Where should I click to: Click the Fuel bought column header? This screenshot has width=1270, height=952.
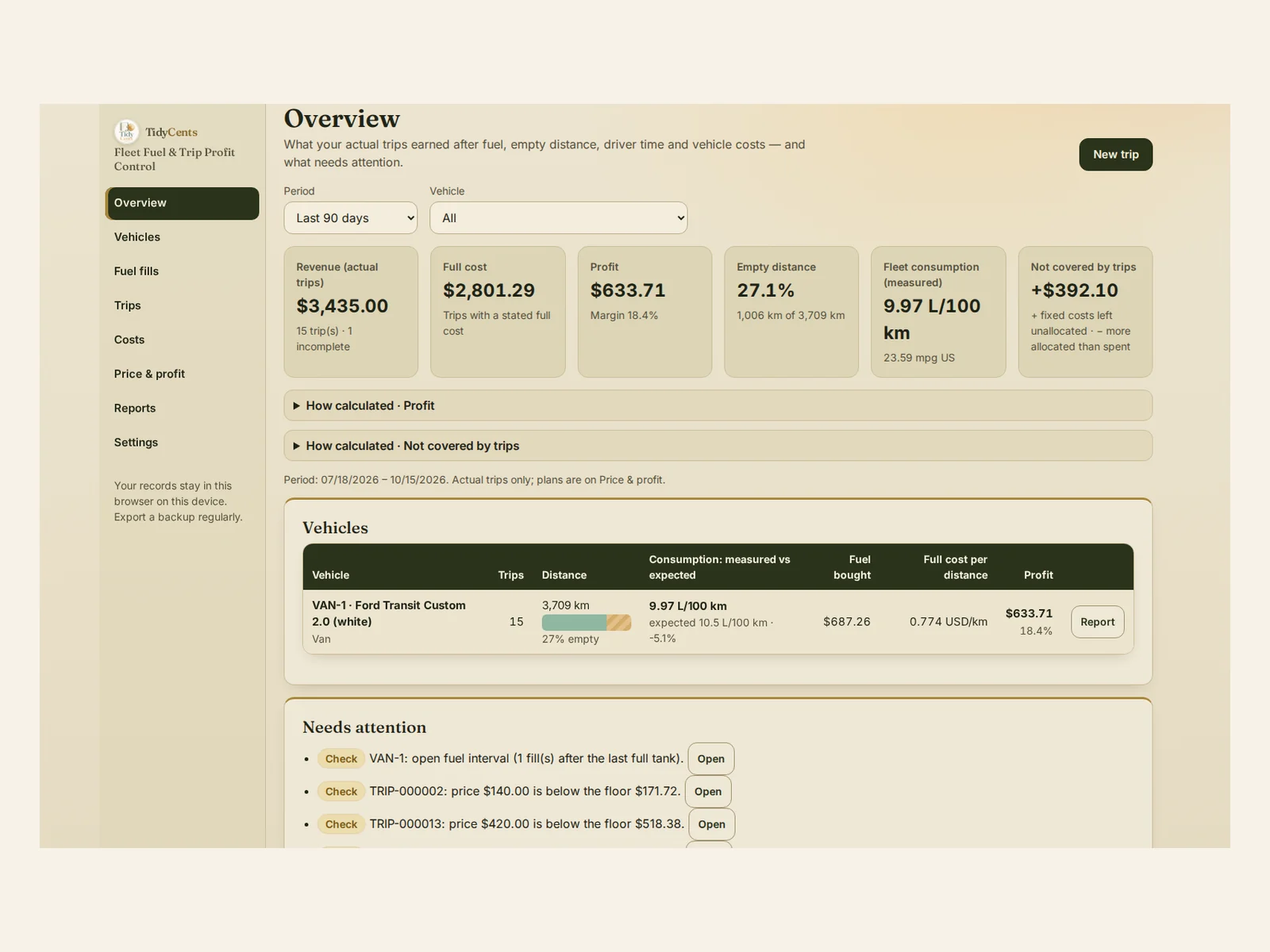tap(852, 567)
